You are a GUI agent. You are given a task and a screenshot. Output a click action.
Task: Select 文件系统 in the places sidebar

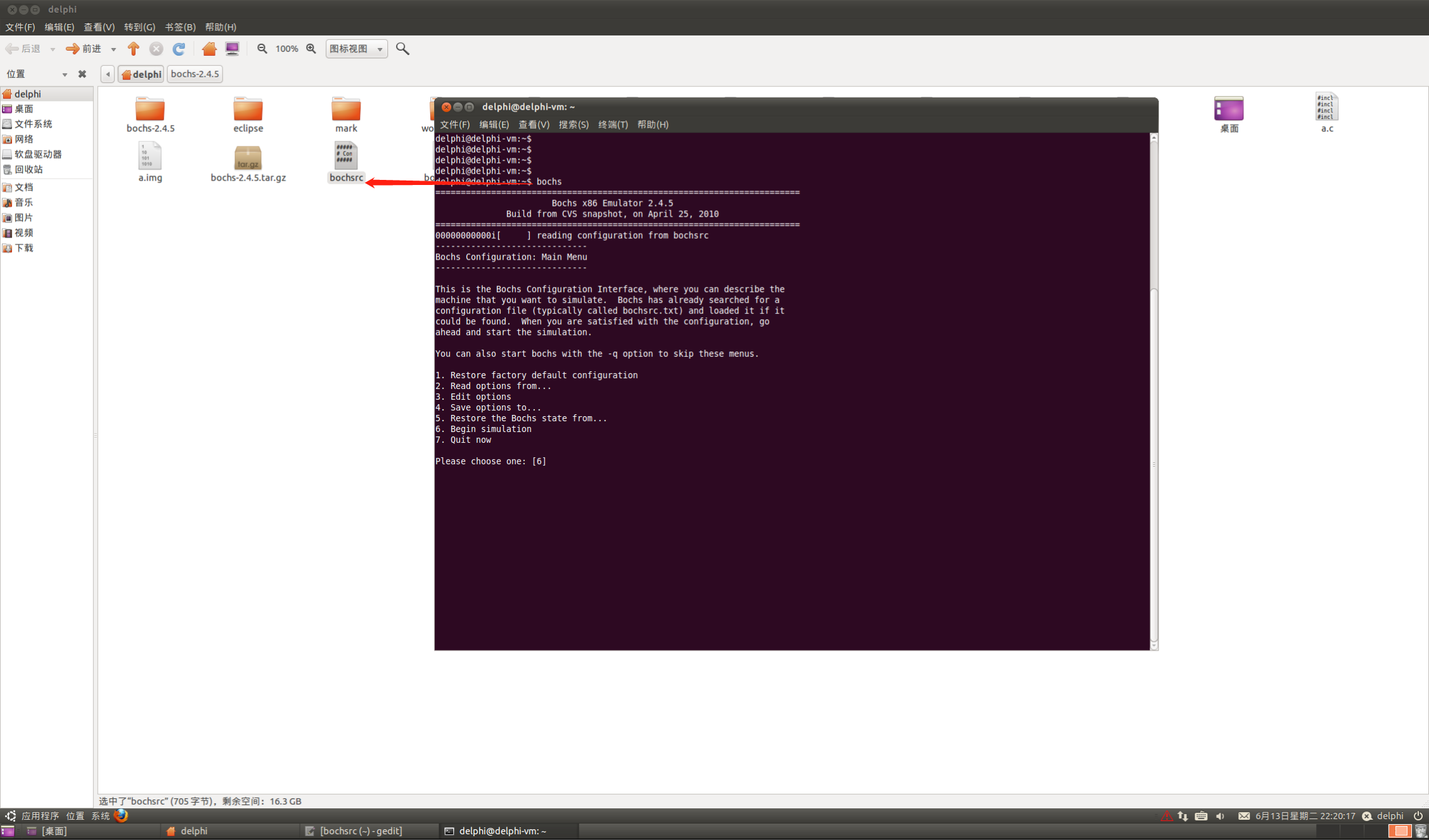tap(33, 124)
